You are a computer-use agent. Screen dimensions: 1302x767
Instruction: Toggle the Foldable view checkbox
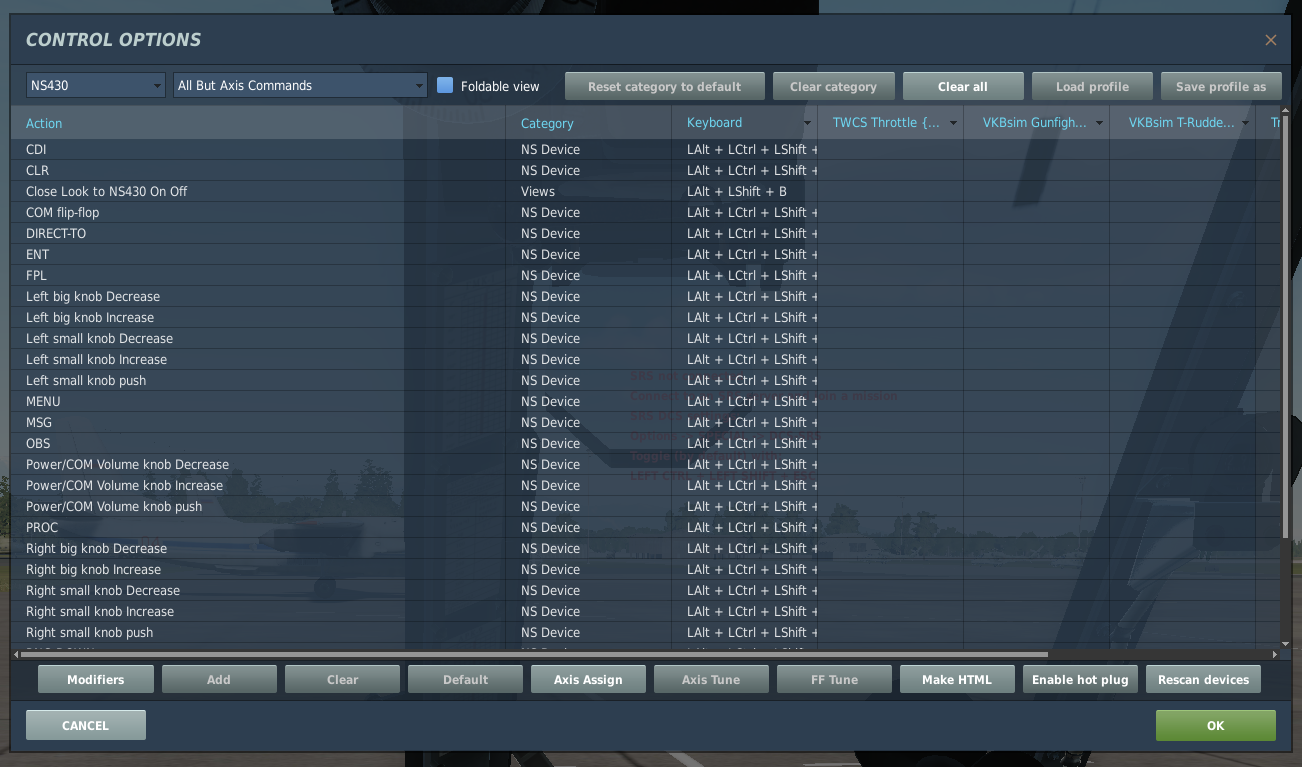(446, 86)
